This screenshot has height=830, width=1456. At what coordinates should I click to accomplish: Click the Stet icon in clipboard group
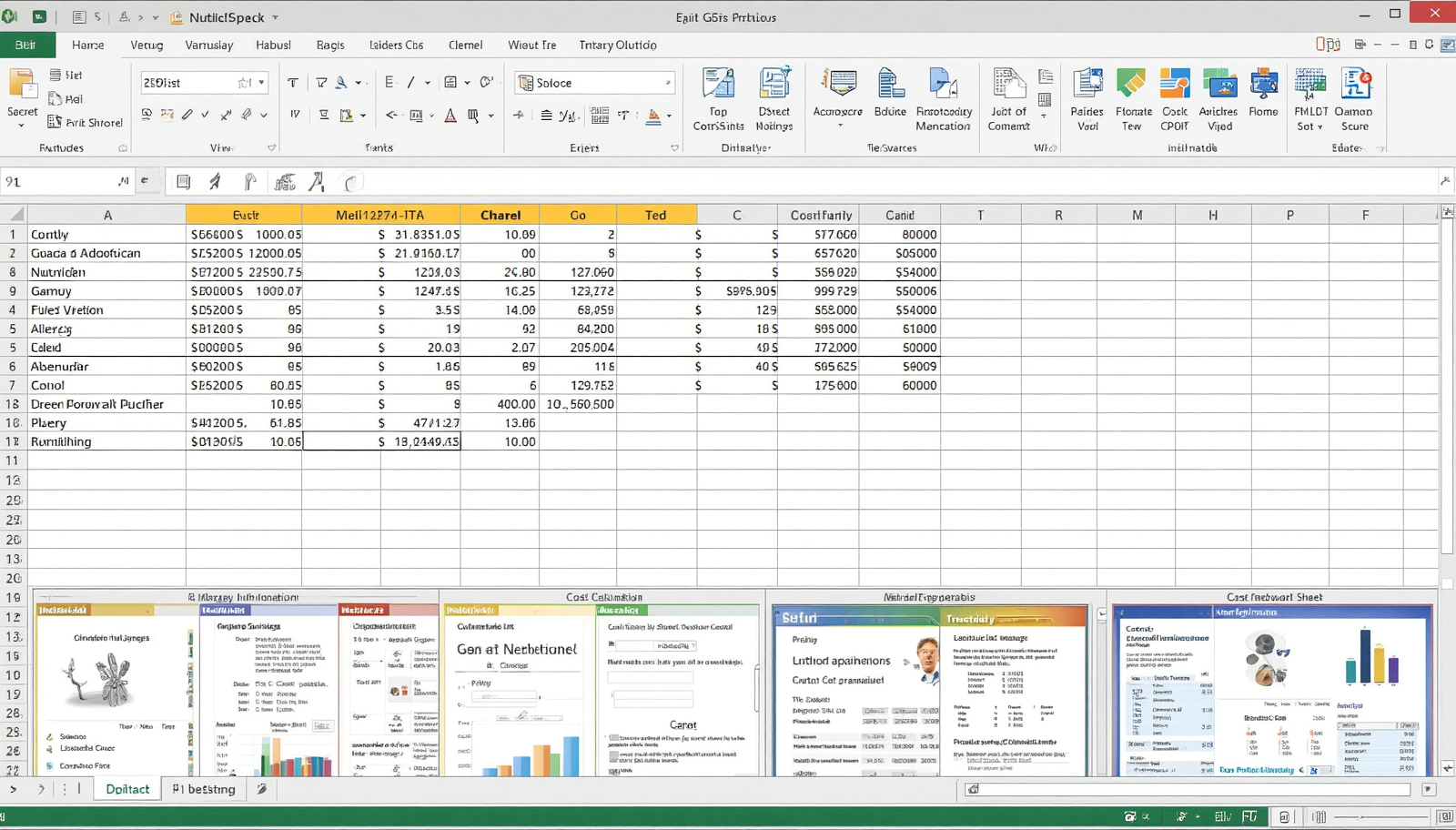point(56,75)
